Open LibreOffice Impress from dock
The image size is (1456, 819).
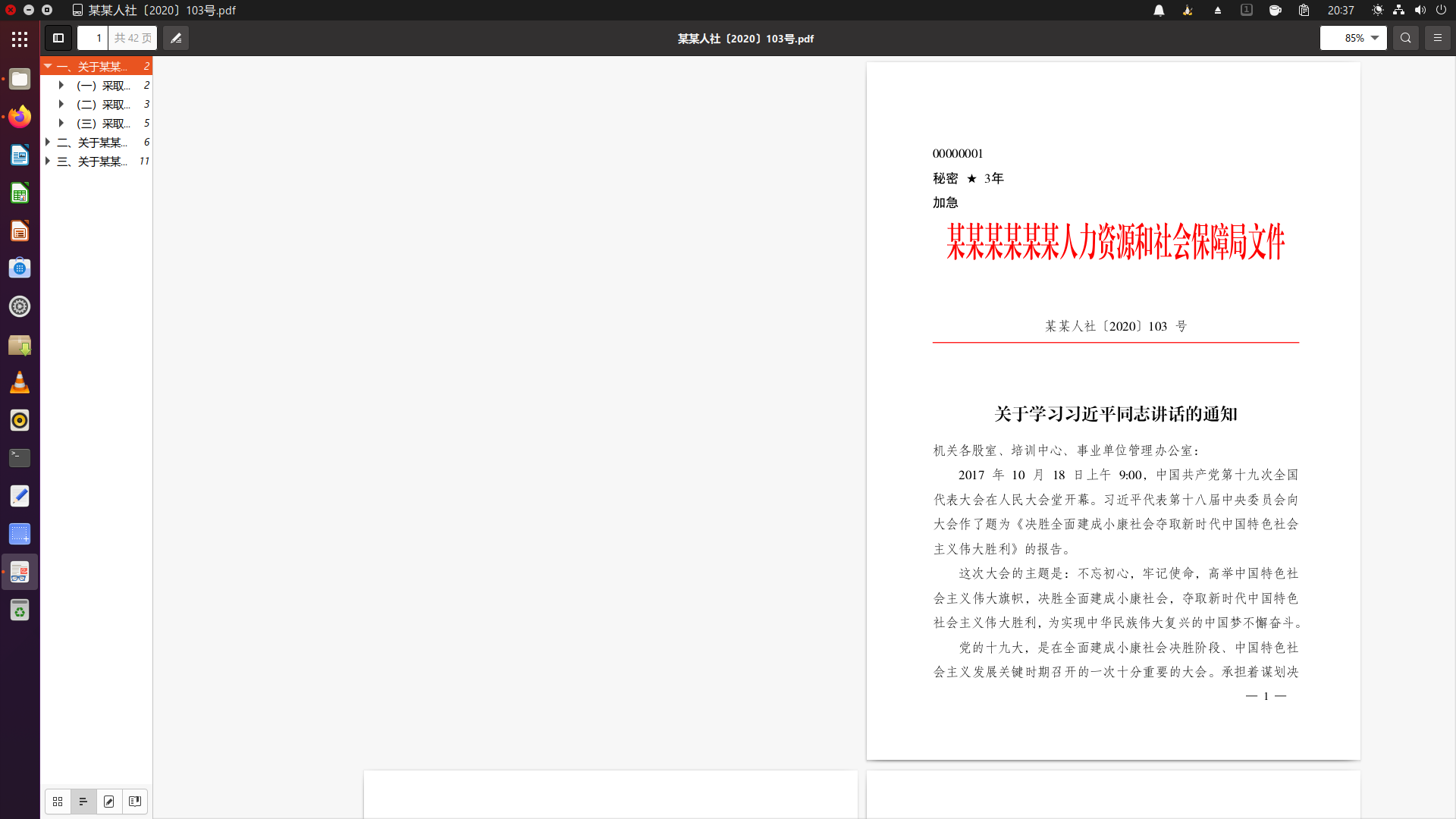click(20, 231)
